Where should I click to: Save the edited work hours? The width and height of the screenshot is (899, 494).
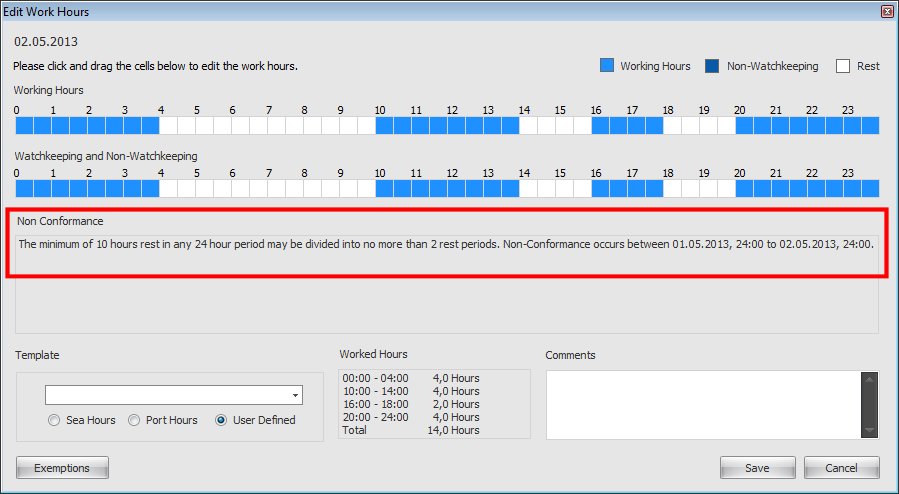click(757, 468)
